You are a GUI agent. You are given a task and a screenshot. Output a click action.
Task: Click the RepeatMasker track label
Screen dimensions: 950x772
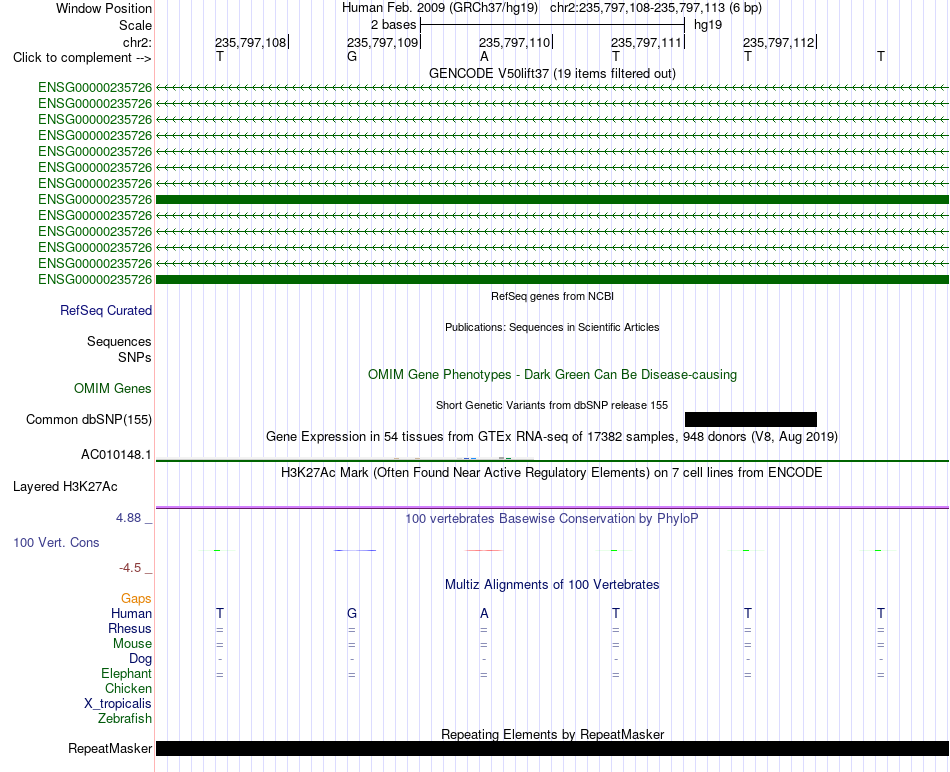pyautogui.click(x=110, y=748)
